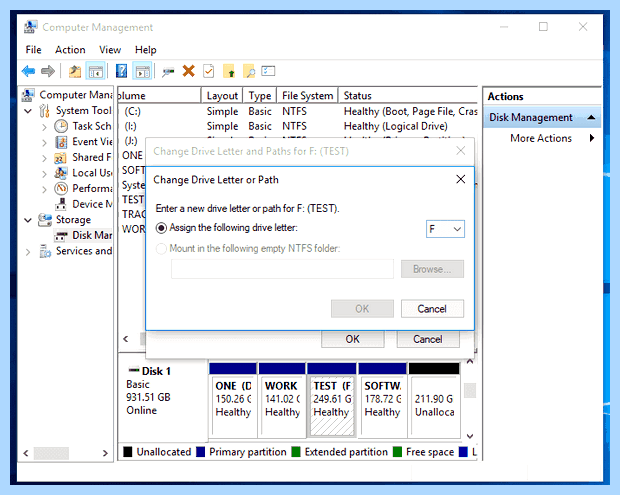Click the Up one level folder icon
Image resolution: width=620 pixels, height=495 pixels.
(75, 72)
